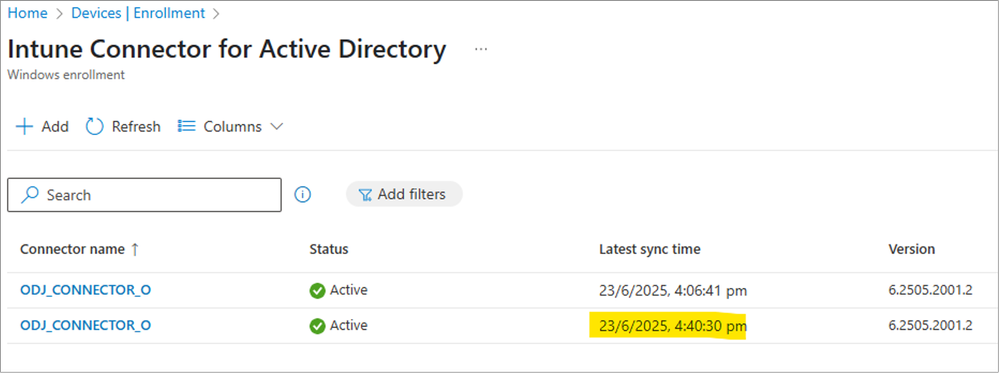Click the magnifier icon in Search box
Image resolution: width=999 pixels, height=373 pixels.
point(30,195)
